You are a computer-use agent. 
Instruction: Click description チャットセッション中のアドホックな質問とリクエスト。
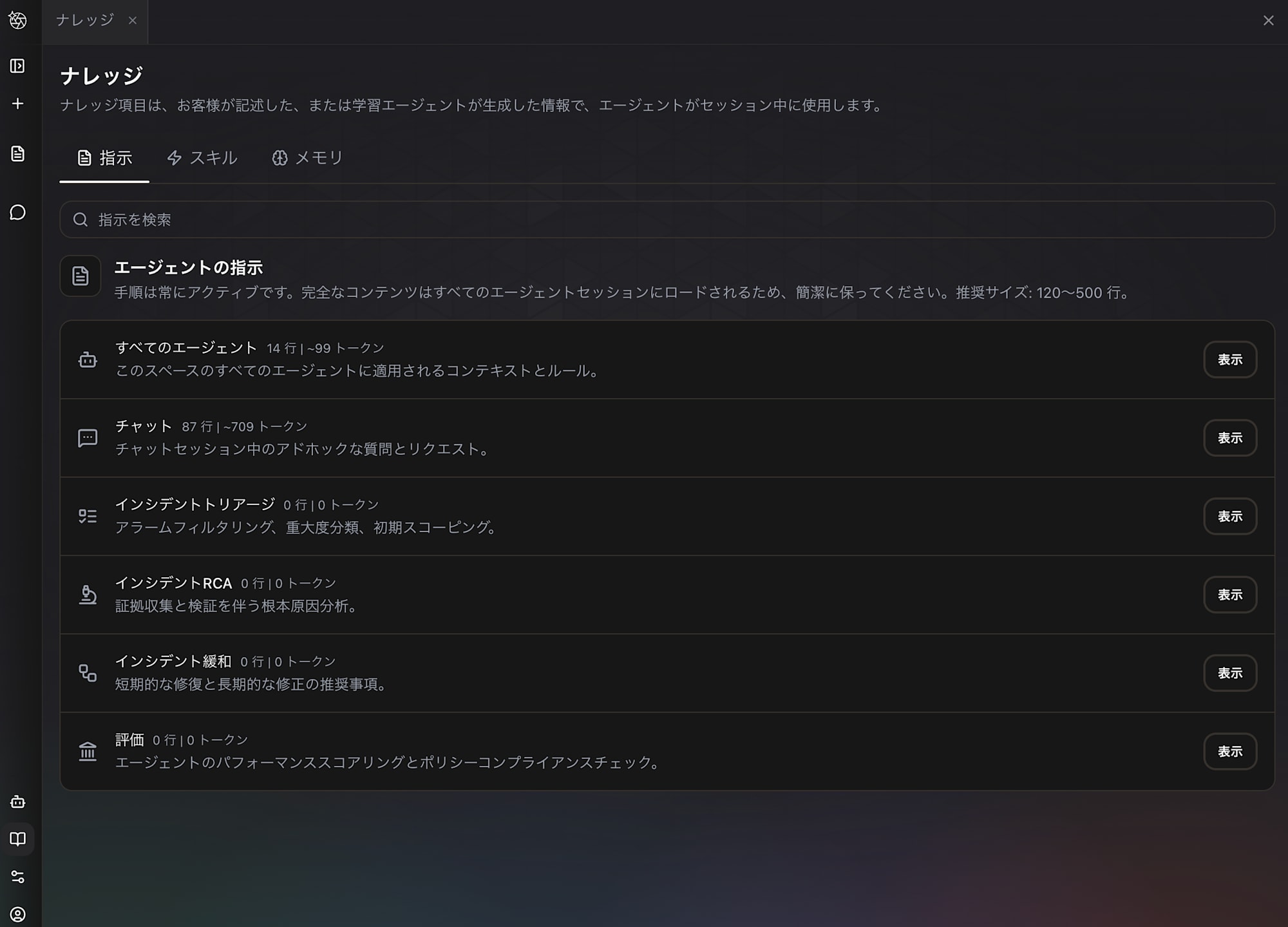click(303, 449)
